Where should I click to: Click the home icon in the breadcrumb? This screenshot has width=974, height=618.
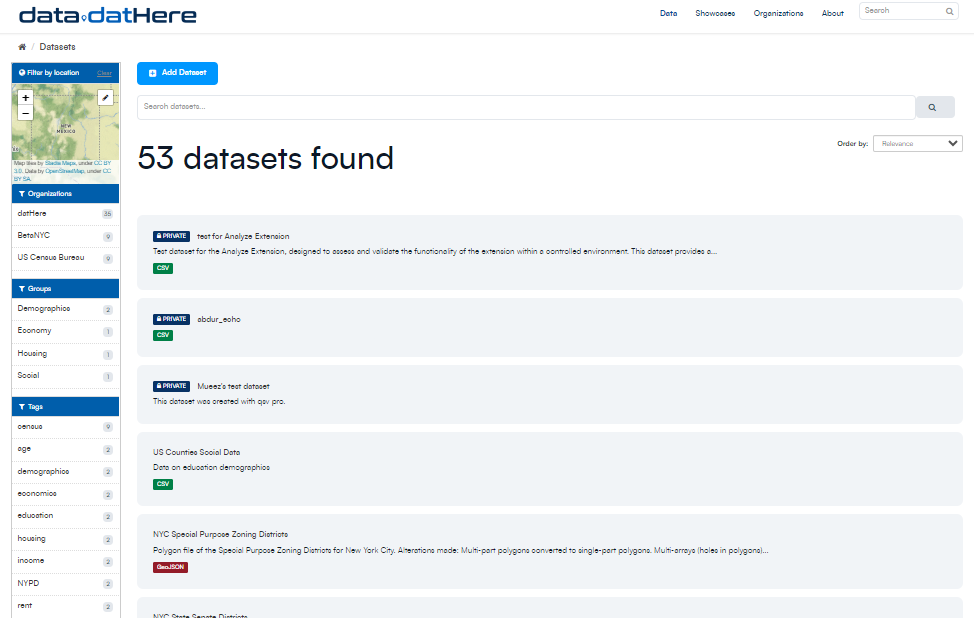pyautogui.click(x=22, y=47)
